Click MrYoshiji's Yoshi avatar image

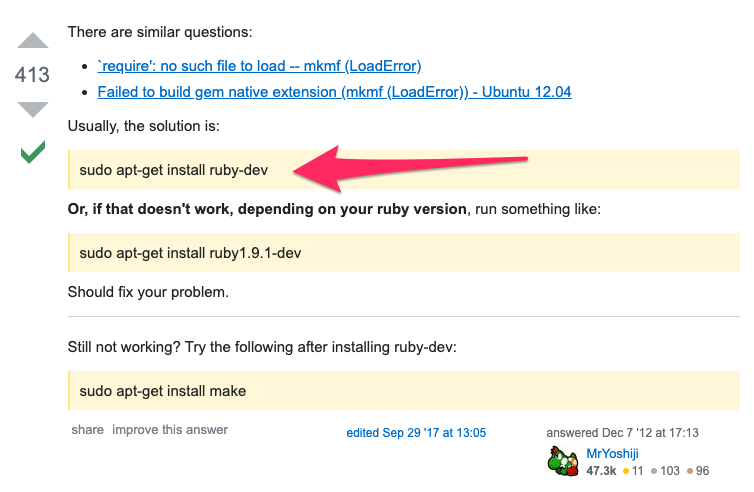(563, 461)
